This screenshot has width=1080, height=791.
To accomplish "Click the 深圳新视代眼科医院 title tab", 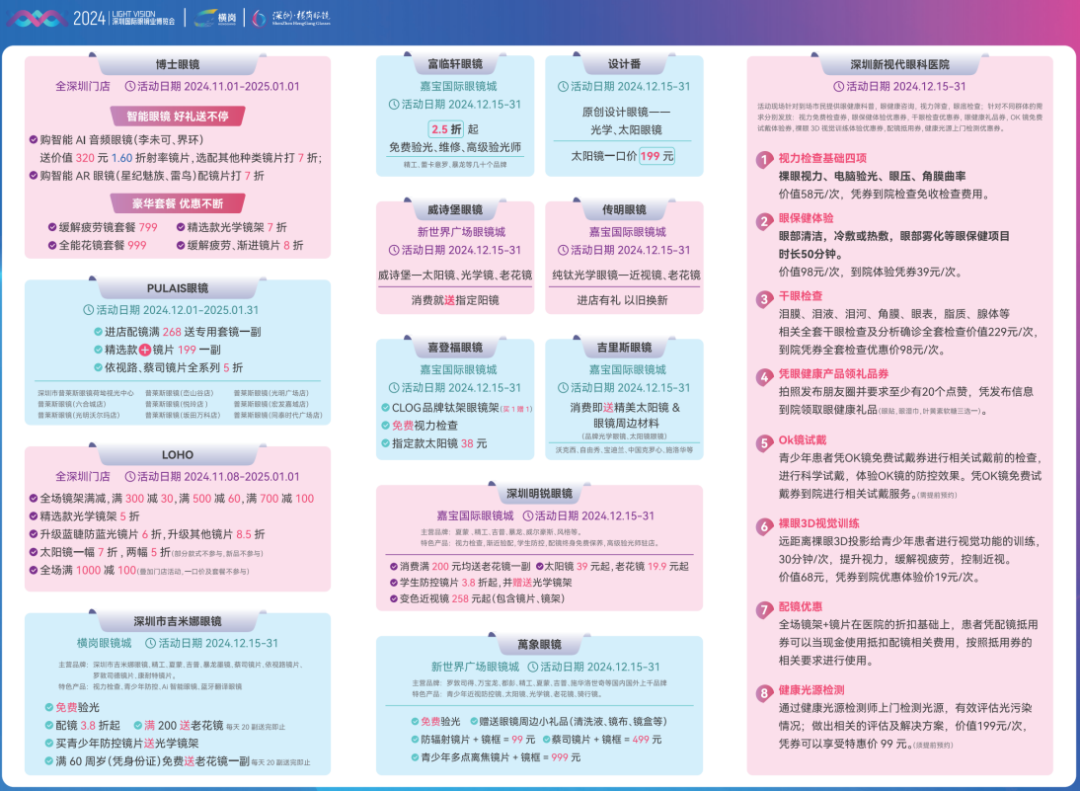I will pyautogui.click(x=900, y=65).
